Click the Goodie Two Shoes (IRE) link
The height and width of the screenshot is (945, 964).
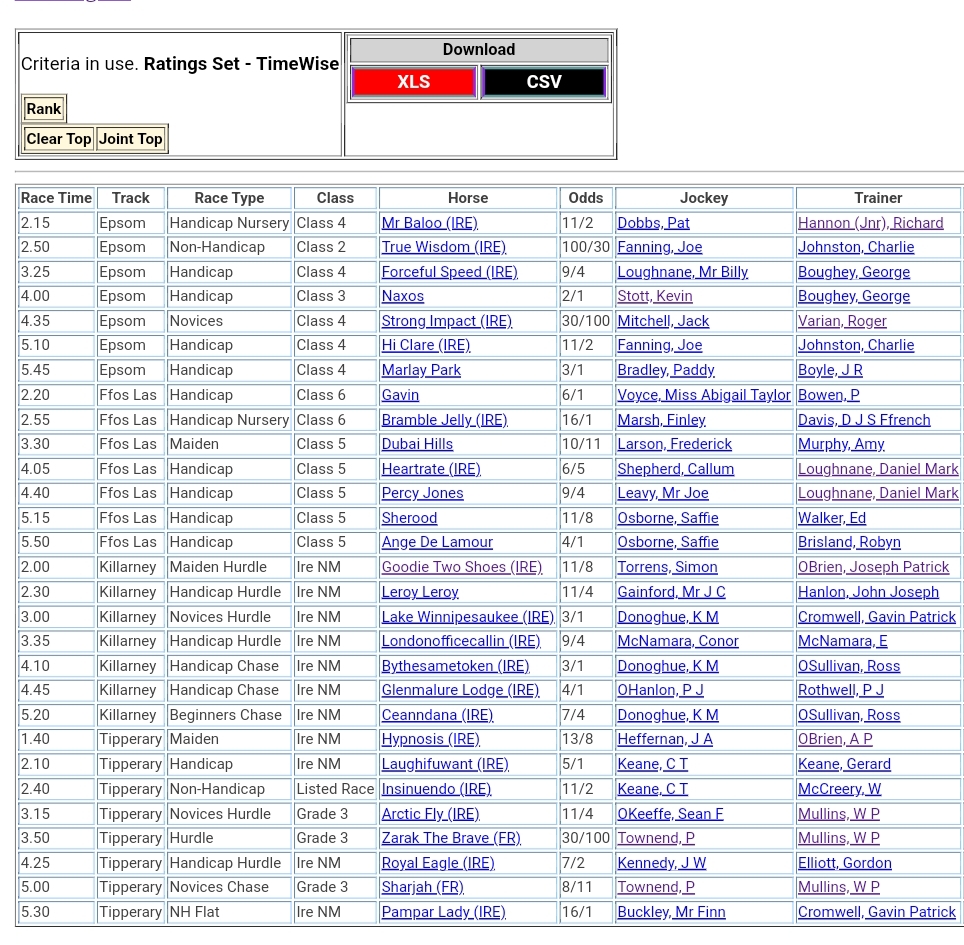[x=461, y=567]
